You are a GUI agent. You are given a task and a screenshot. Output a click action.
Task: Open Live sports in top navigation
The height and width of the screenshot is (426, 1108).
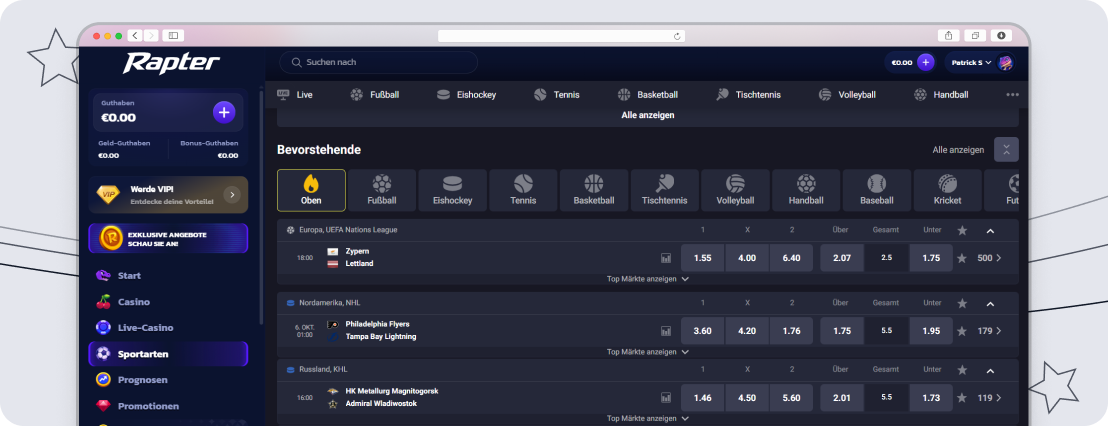pyautogui.click(x=295, y=95)
